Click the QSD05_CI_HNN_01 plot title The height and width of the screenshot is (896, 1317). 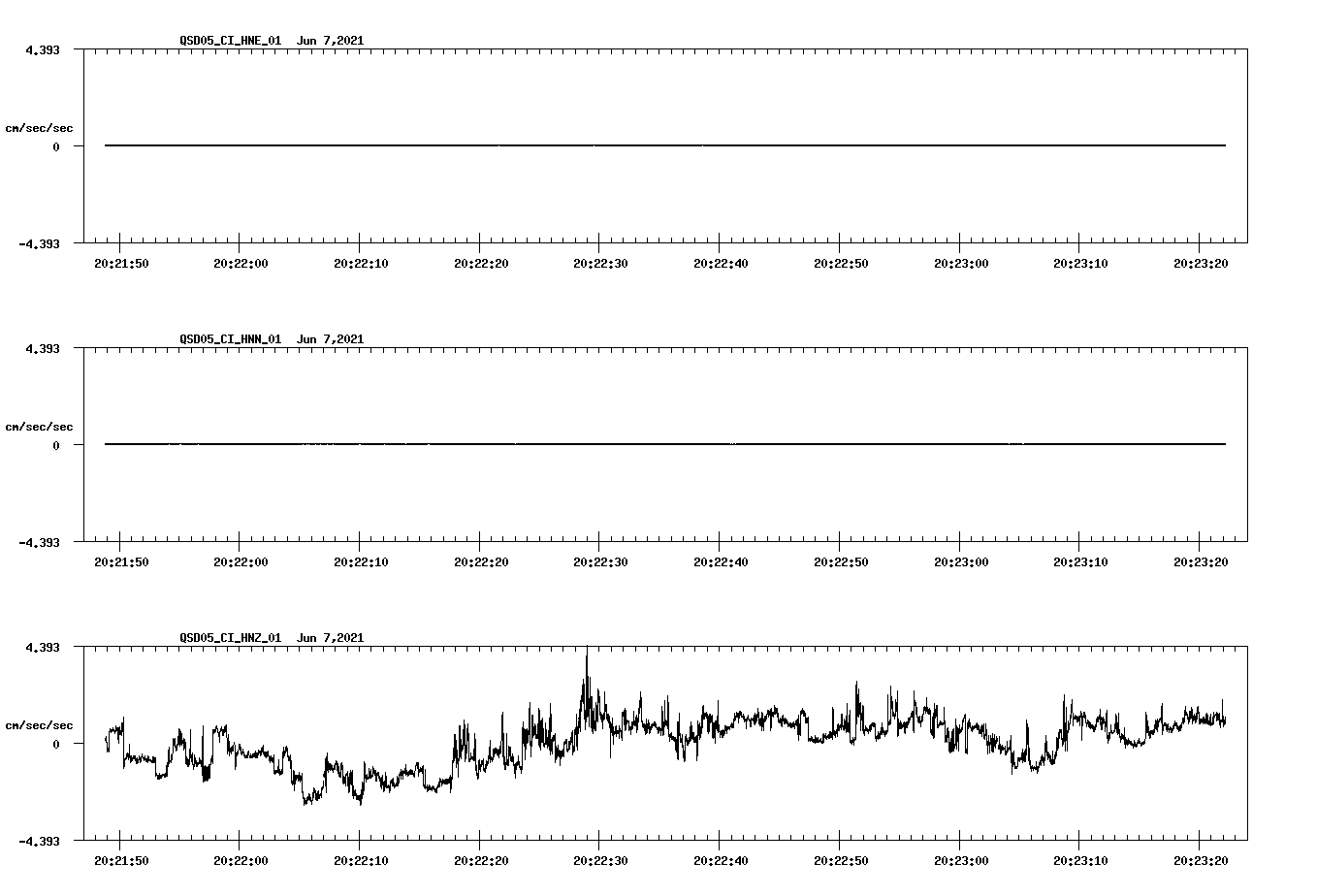(x=272, y=339)
